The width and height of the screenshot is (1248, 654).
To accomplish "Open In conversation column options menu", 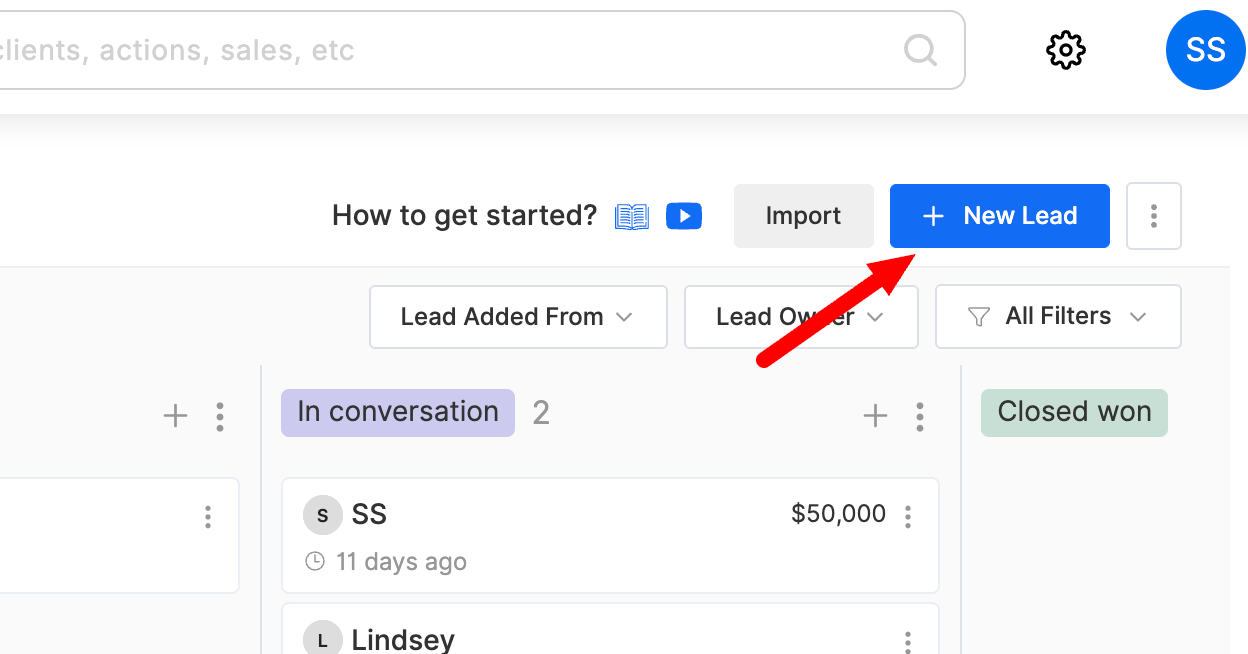I will (920, 416).
